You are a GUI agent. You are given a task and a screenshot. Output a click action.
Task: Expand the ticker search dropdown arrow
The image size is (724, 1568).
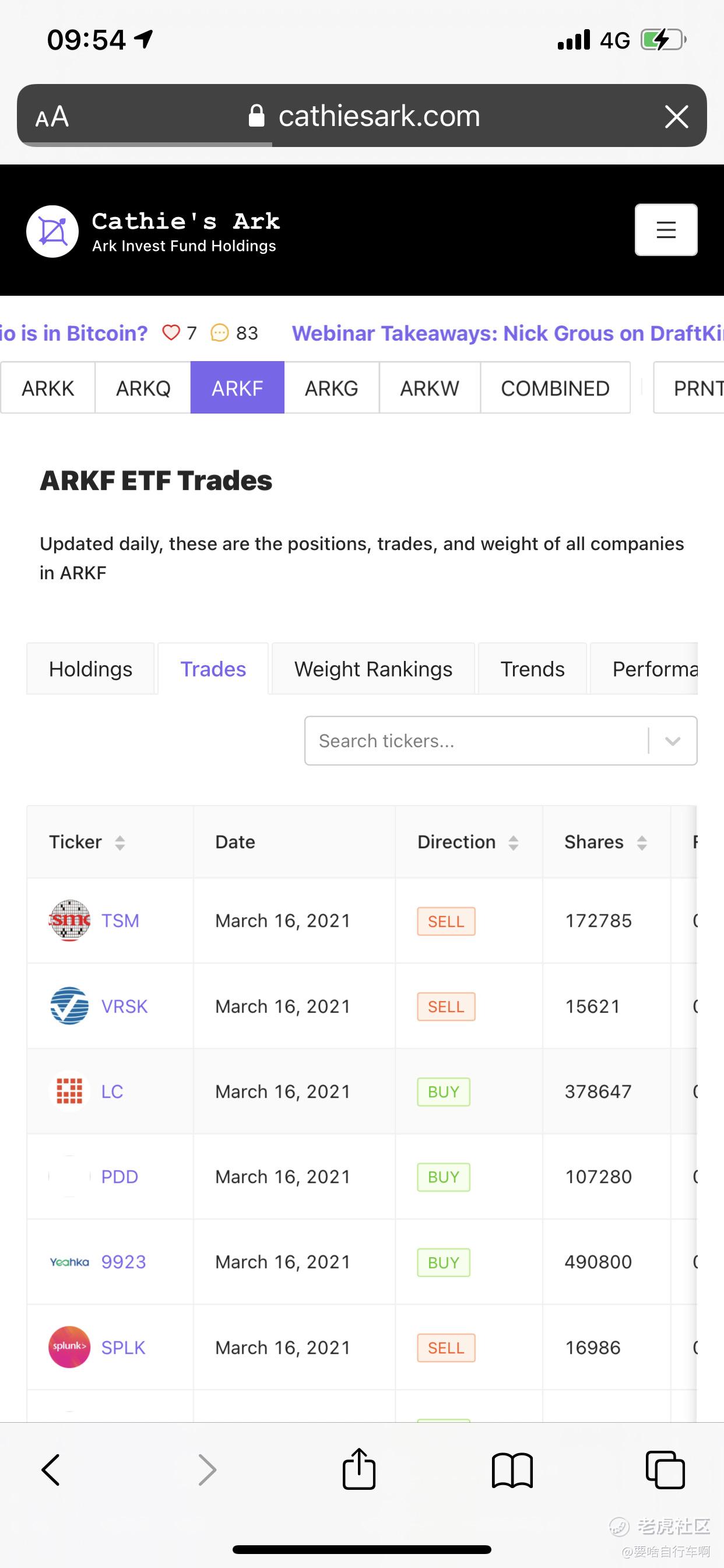coord(672,741)
